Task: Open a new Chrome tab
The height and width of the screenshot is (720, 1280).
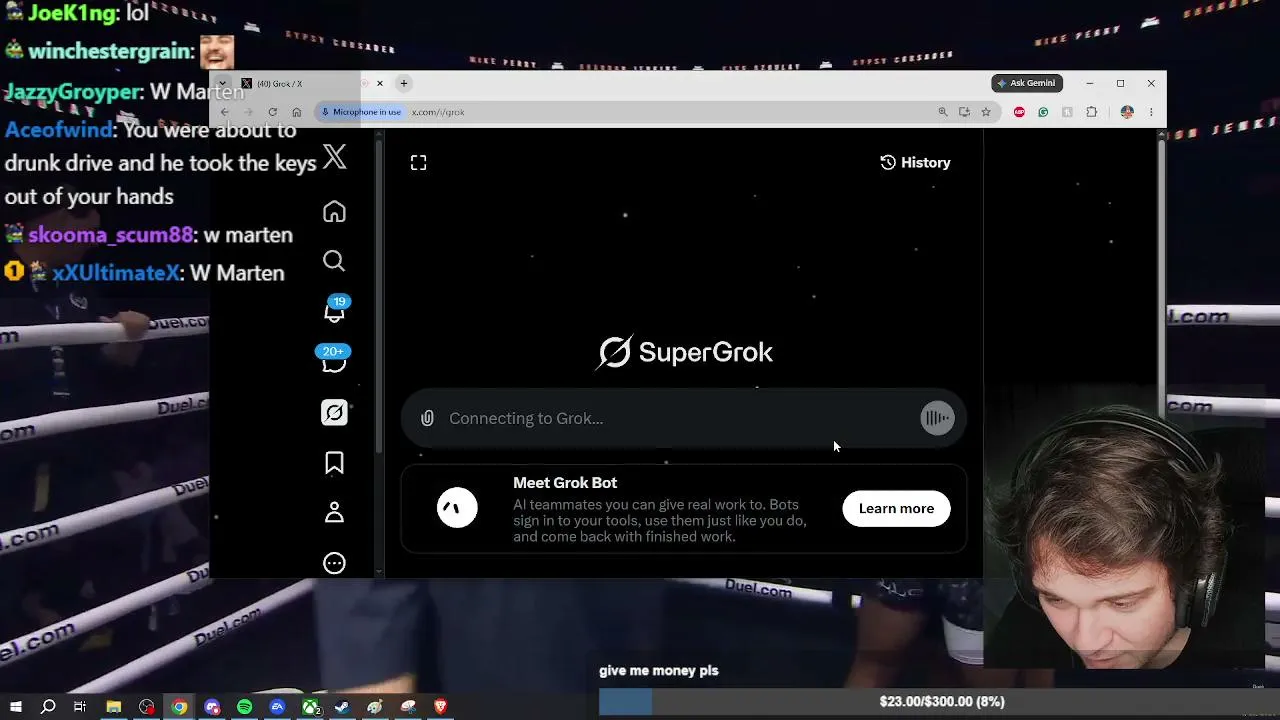Action: pyautogui.click(x=404, y=83)
